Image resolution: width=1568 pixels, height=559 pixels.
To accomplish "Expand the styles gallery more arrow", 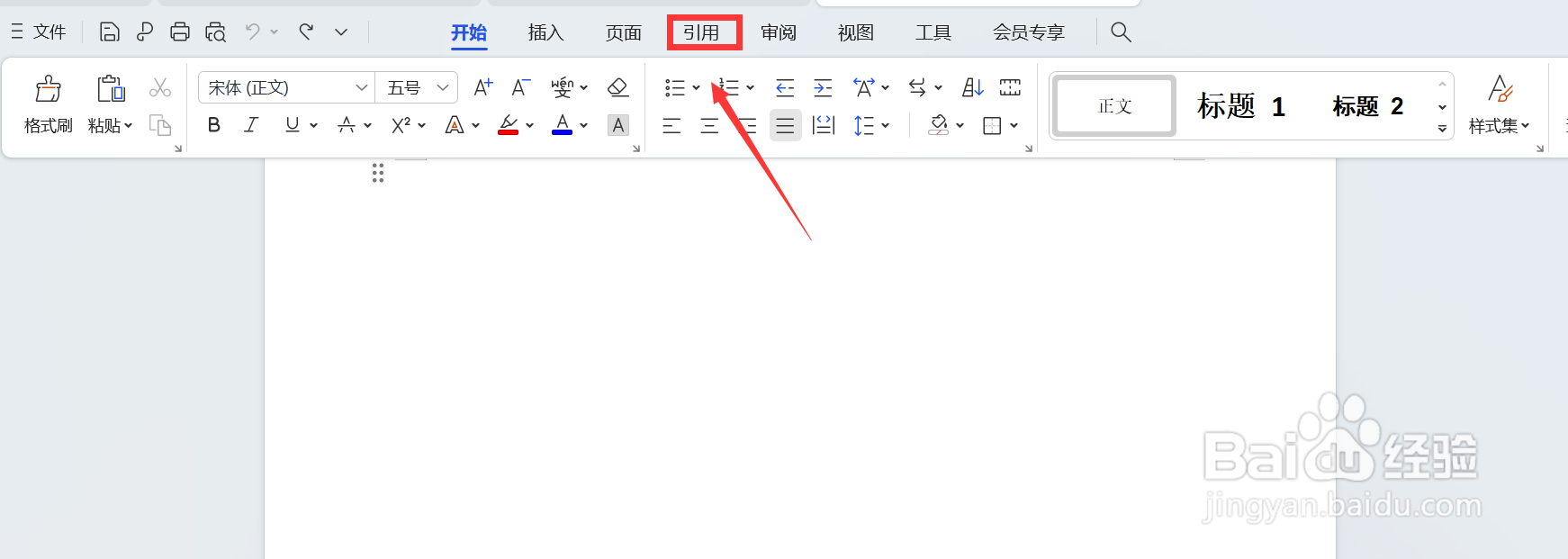I will (x=1442, y=129).
